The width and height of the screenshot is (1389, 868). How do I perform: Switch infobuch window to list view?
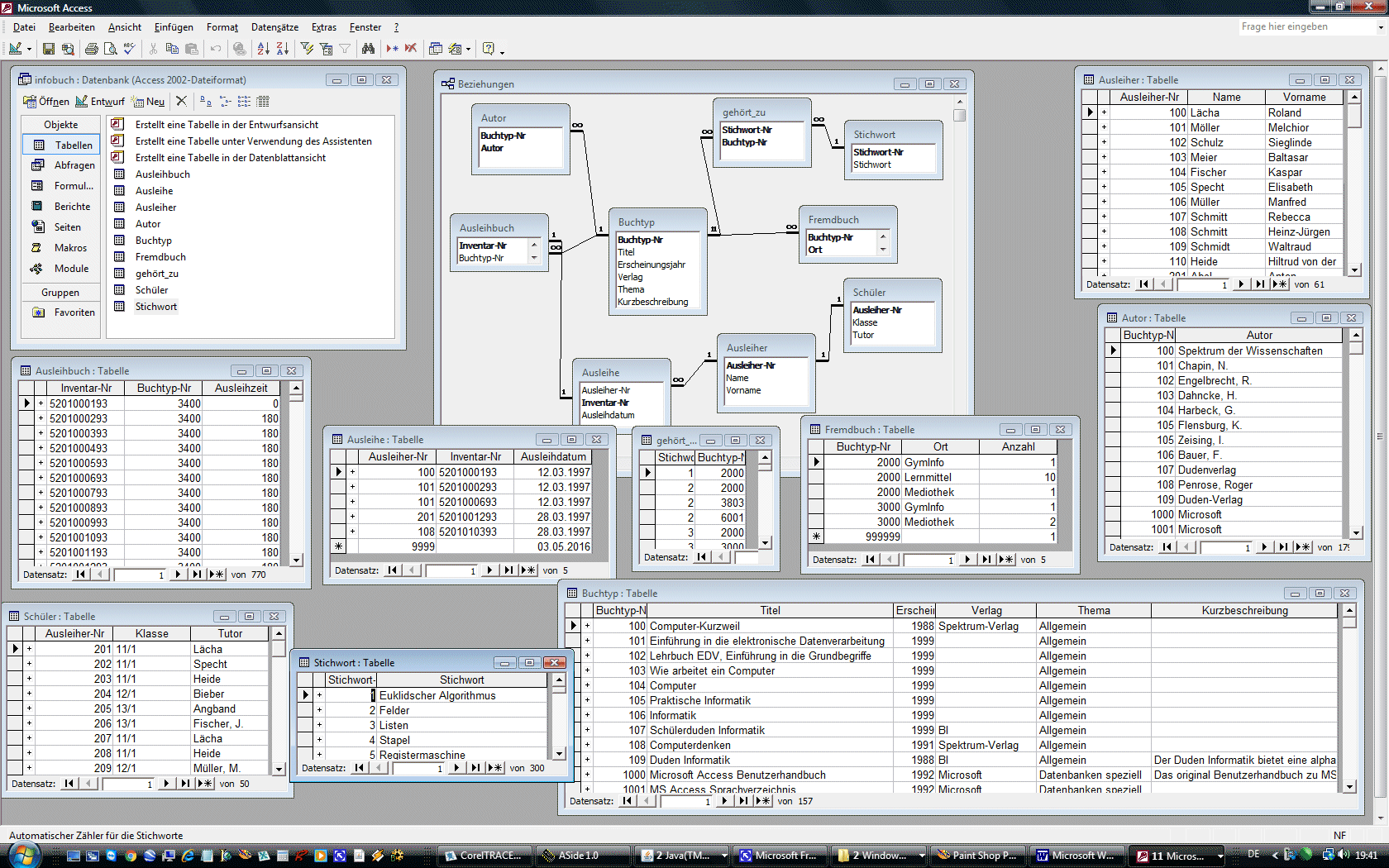tap(244, 101)
